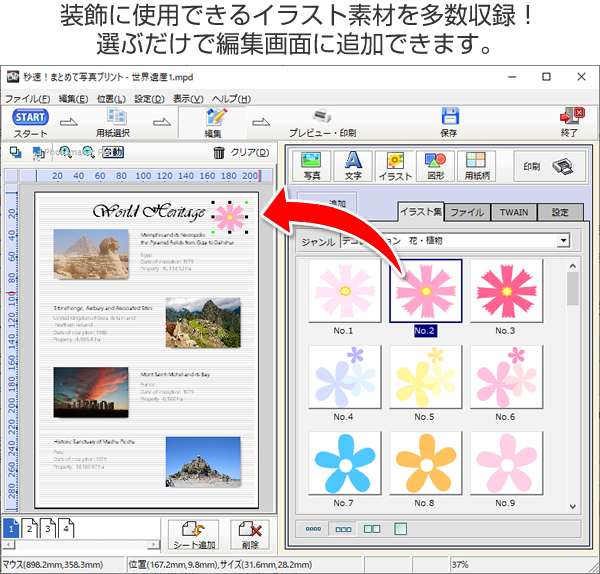The image size is (600, 574).
Task: Switch to single large thumbnail view
Action: pos(400,528)
